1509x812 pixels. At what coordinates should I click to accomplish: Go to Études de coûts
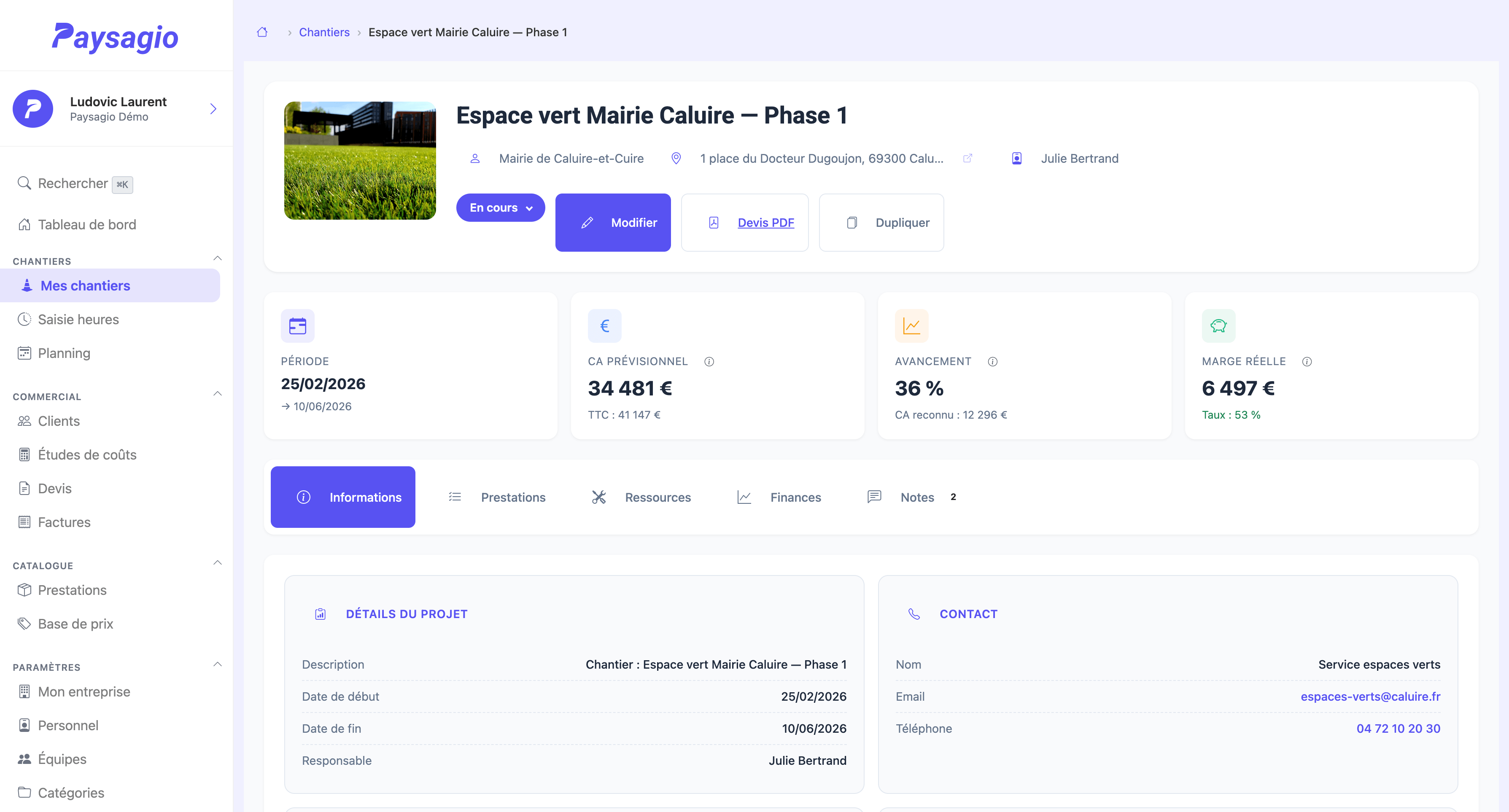87,454
